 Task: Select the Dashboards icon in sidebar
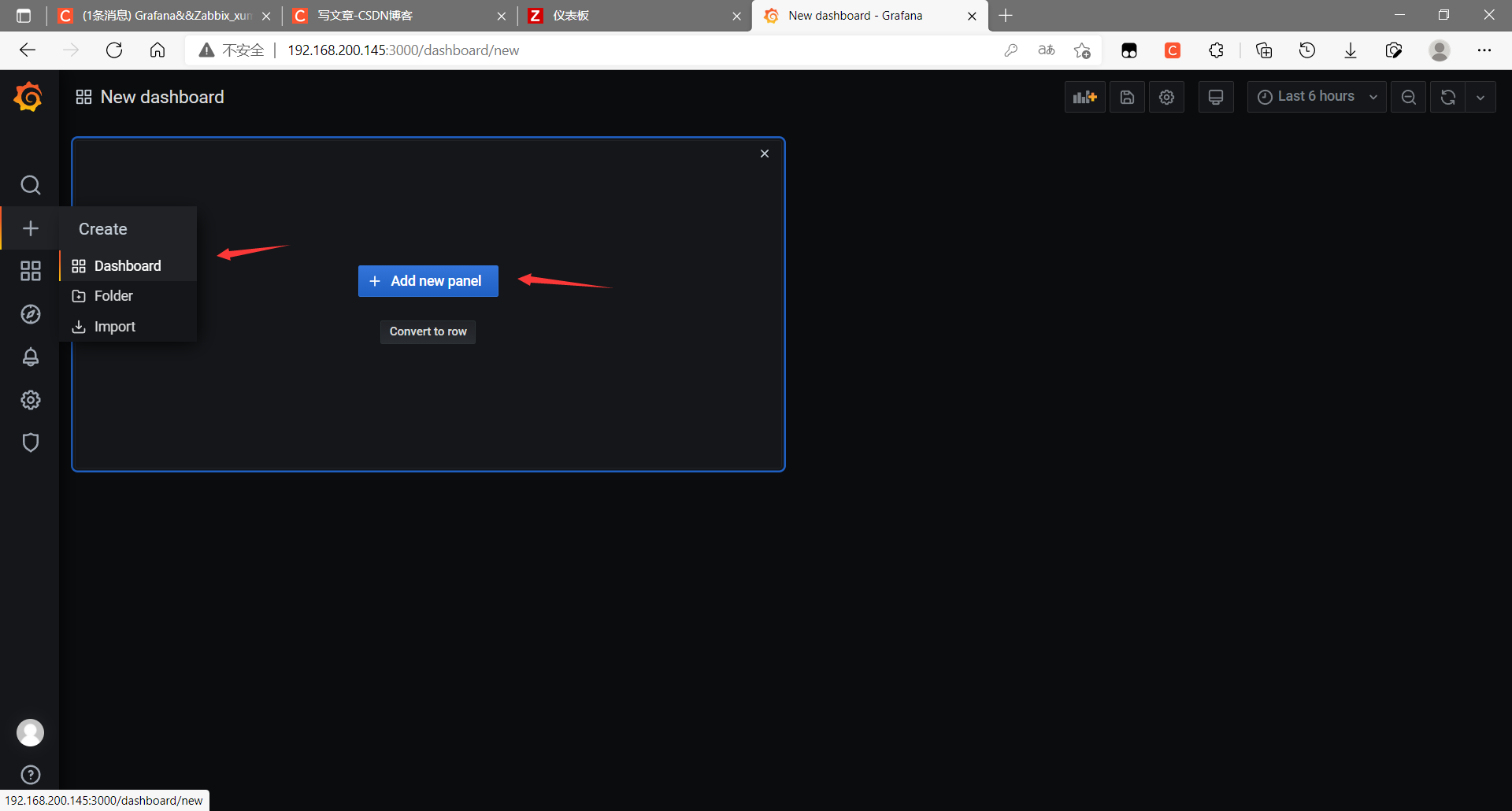30,271
